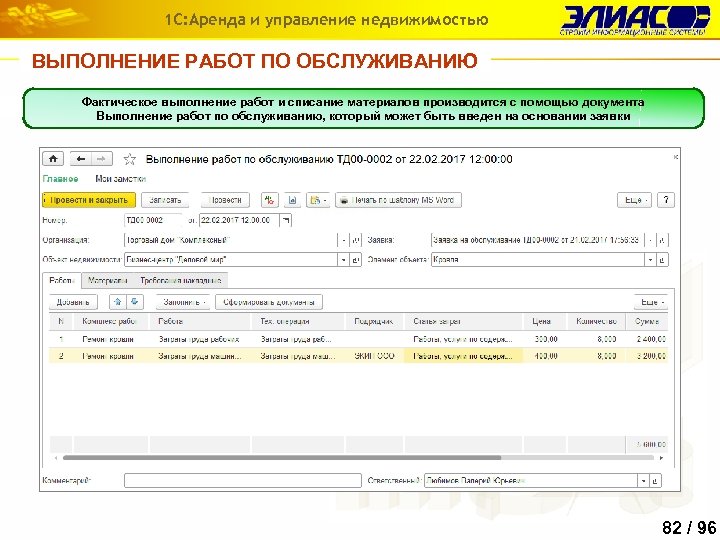
Task: Switch to Главное section
Action: coord(60,179)
